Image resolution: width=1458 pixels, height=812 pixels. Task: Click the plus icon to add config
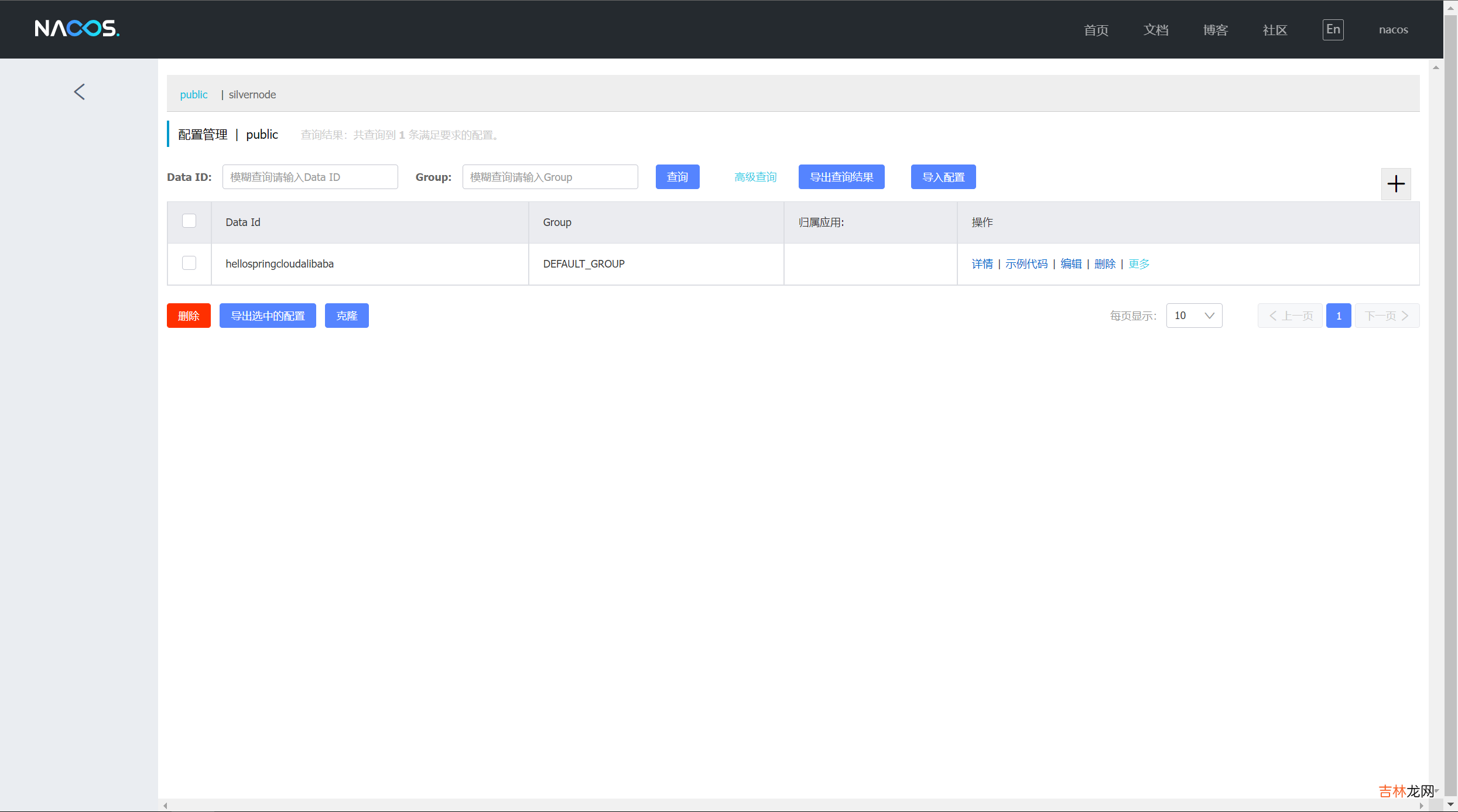1396,184
